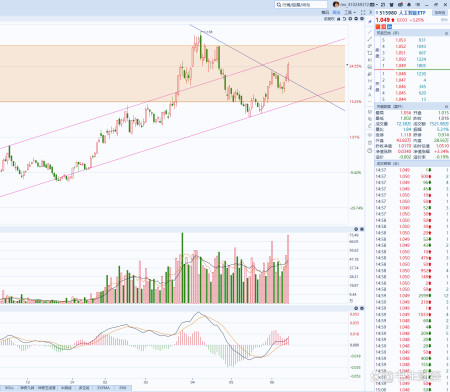Click the pin icon above drawing toolbar
450x392 pixels.
(370, 21)
